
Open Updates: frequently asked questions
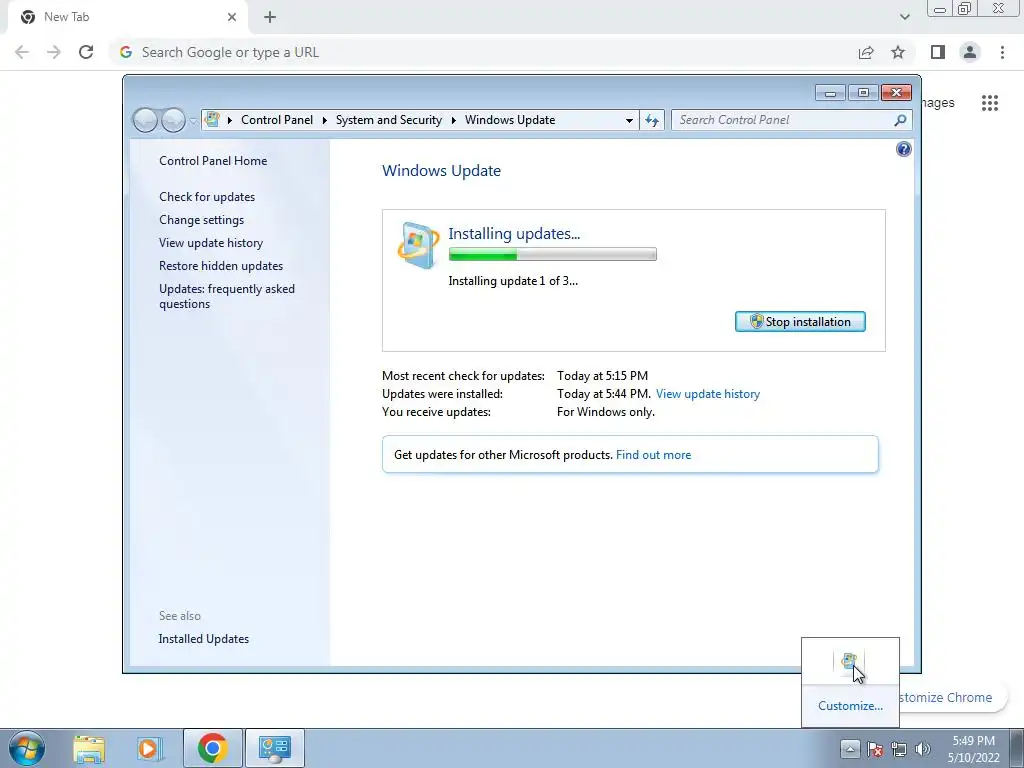coord(227,296)
